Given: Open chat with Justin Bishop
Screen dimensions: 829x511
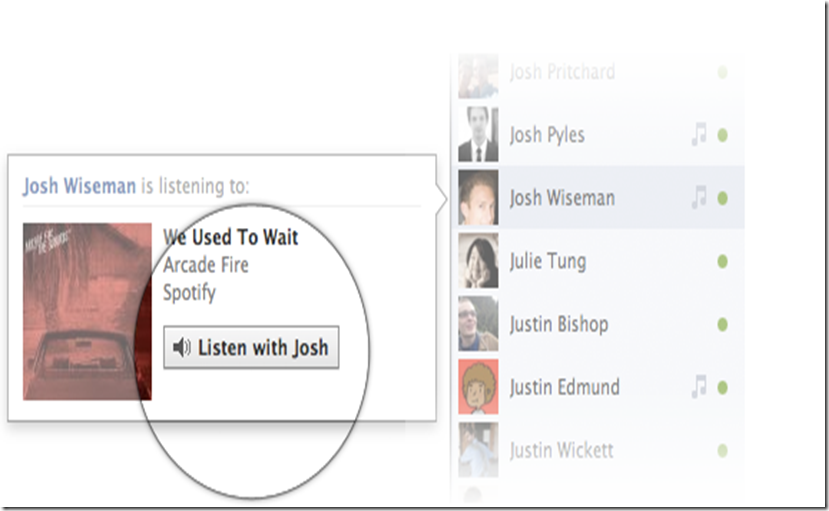Looking at the screenshot, I should [601, 324].
